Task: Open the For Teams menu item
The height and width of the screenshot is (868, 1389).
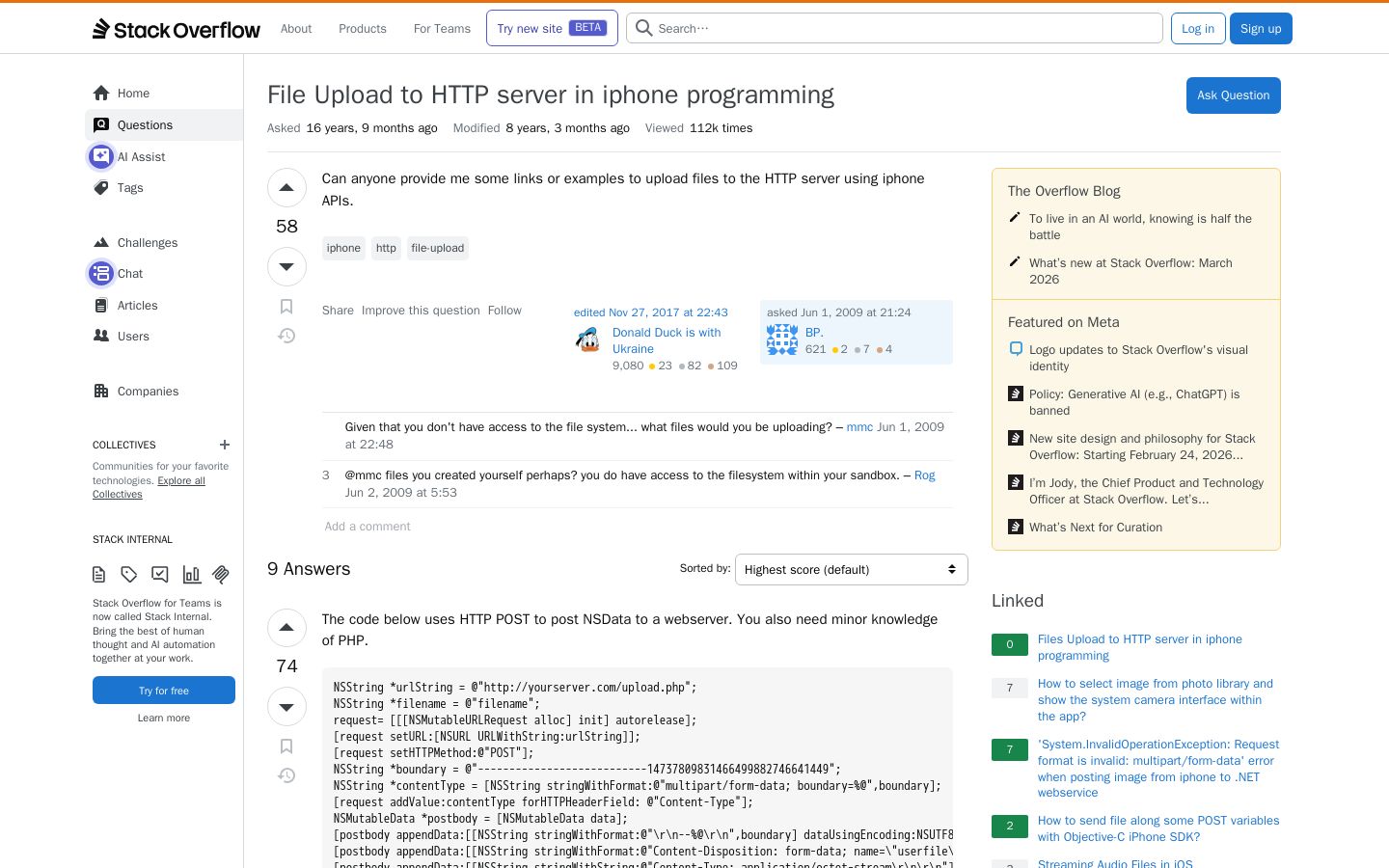Action: [x=442, y=29]
